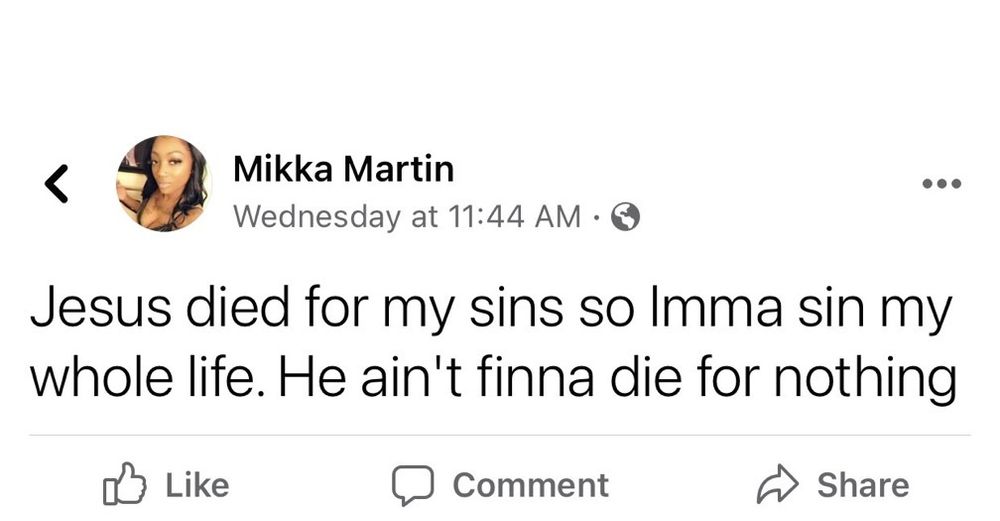Click the second line He ain't finna
Image resolution: width=1000 pixels, height=521 pixels.
(x=438, y=378)
